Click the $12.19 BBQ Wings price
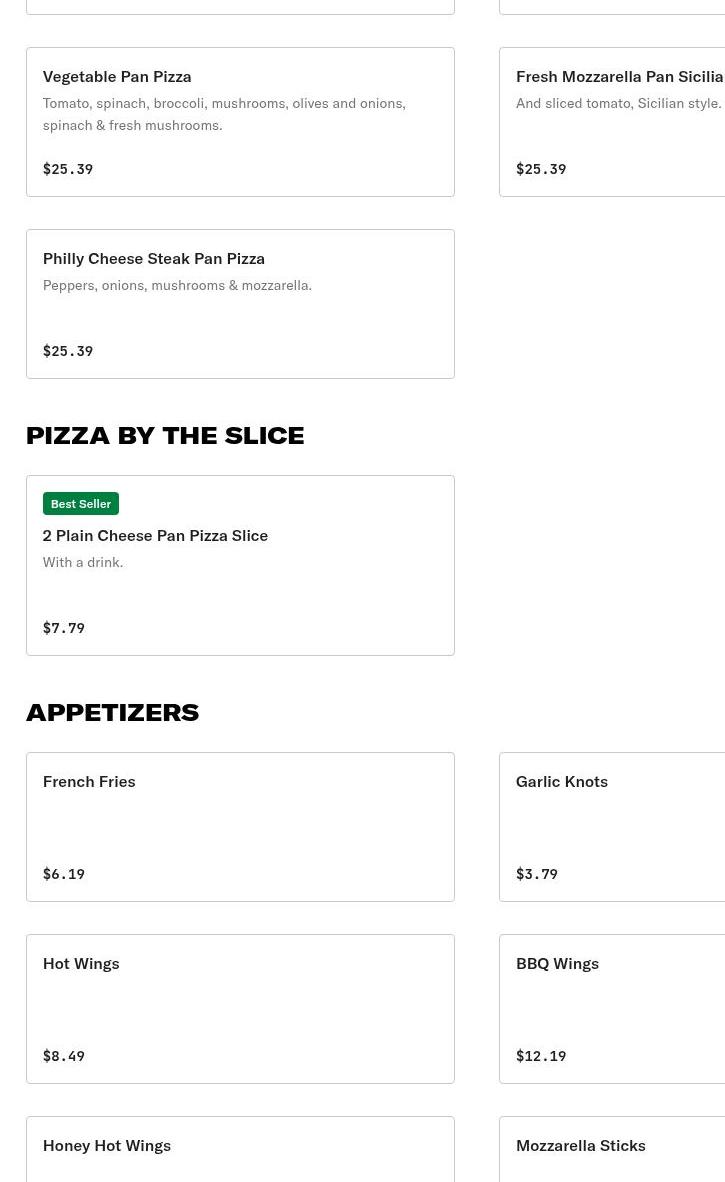The width and height of the screenshot is (725, 1182). click(x=541, y=1056)
